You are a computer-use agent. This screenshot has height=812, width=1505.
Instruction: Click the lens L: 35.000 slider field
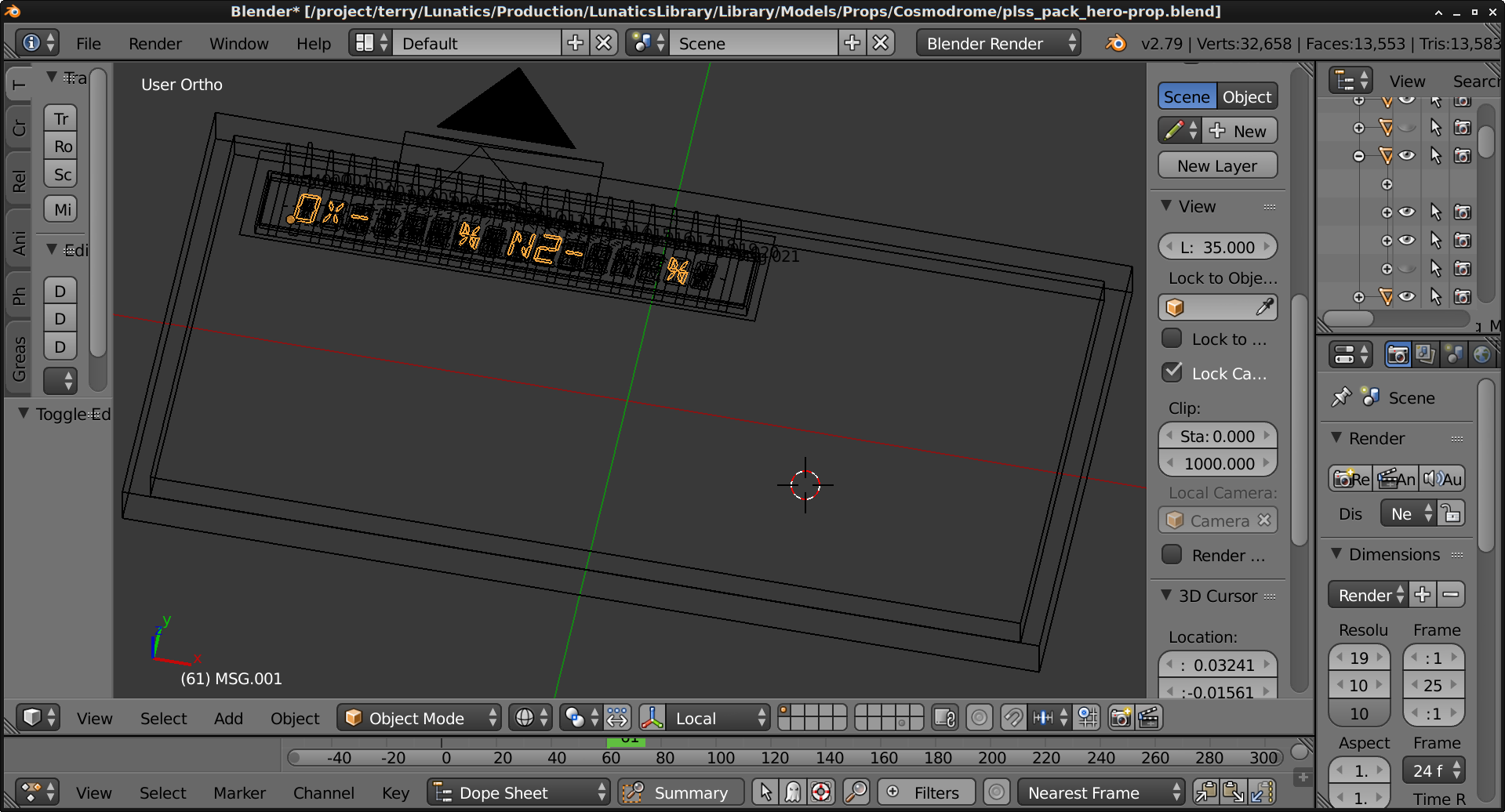pos(1216,247)
